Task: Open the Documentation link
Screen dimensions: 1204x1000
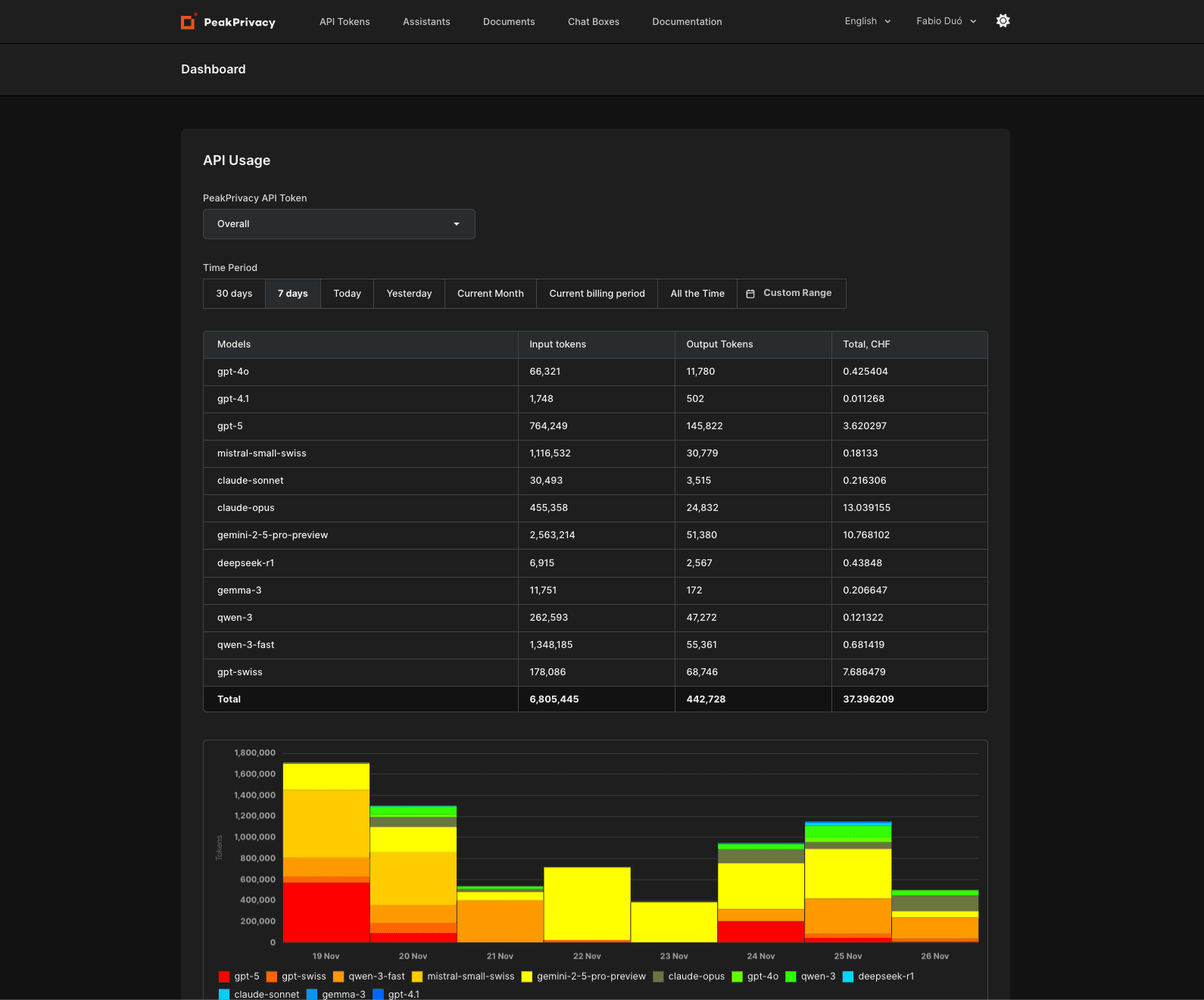Action: pos(687,22)
